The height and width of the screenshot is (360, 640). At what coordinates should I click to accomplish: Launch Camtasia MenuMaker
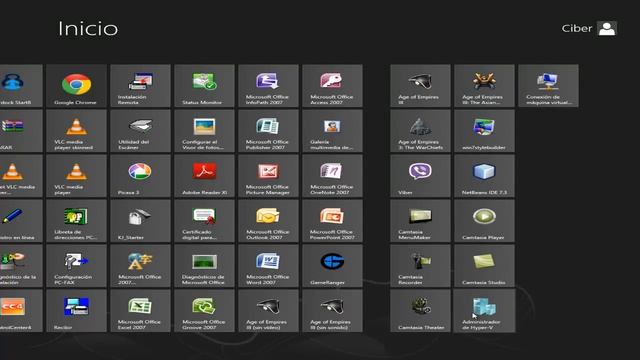(x=420, y=221)
